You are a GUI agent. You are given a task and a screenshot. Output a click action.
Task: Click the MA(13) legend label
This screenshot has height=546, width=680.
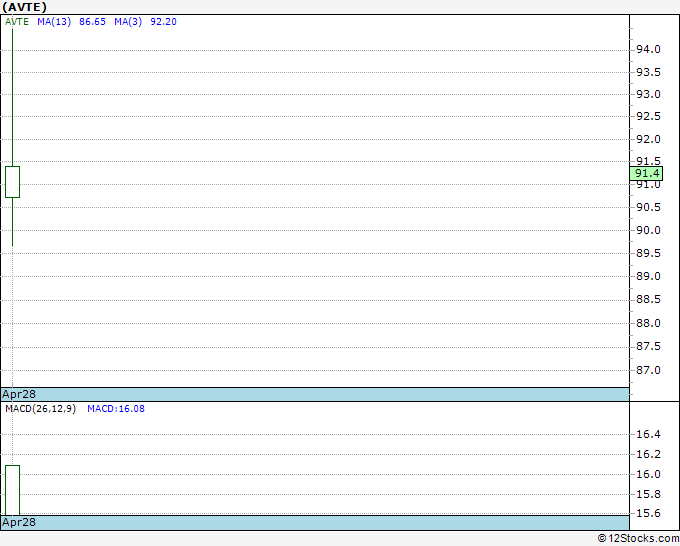click(54, 22)
